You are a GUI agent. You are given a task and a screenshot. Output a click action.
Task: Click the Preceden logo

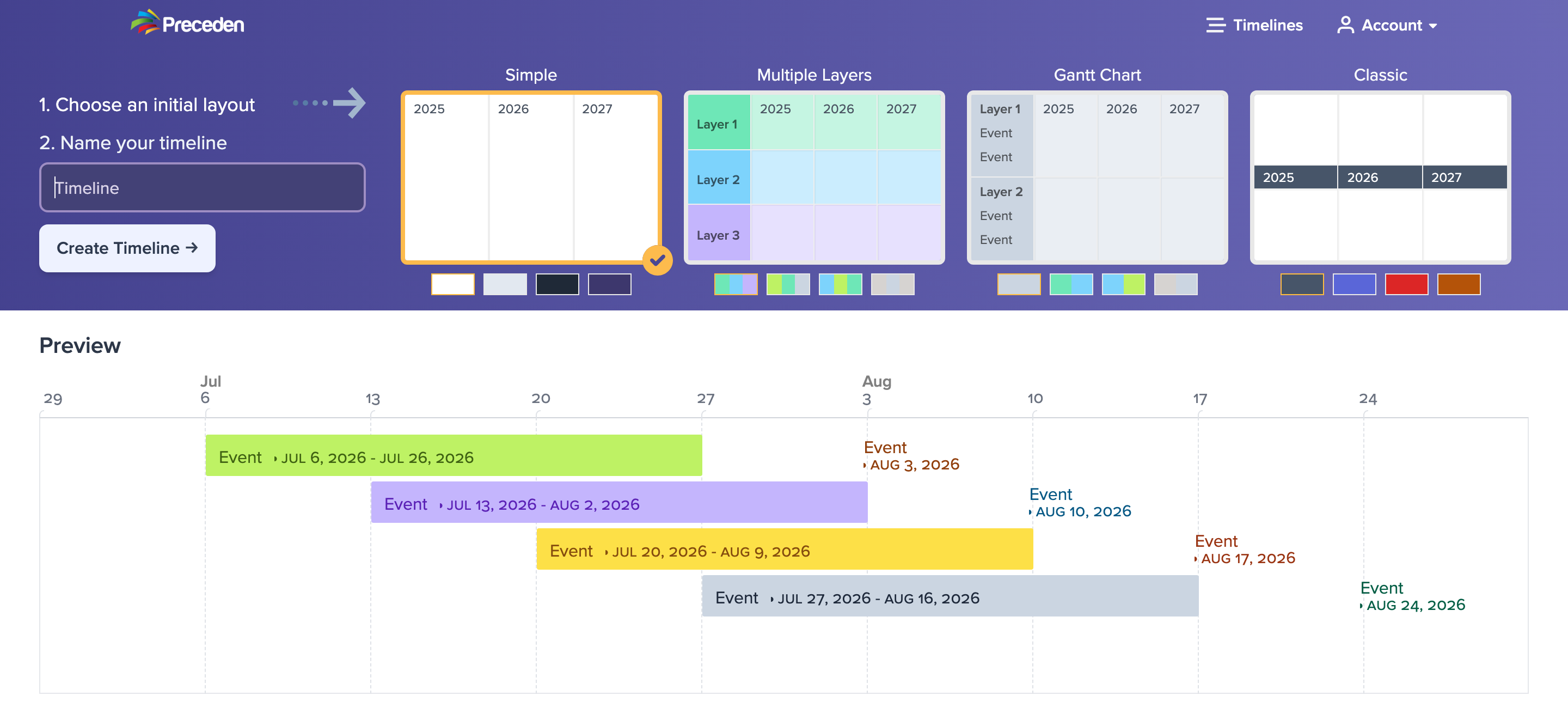coord(187,23)
